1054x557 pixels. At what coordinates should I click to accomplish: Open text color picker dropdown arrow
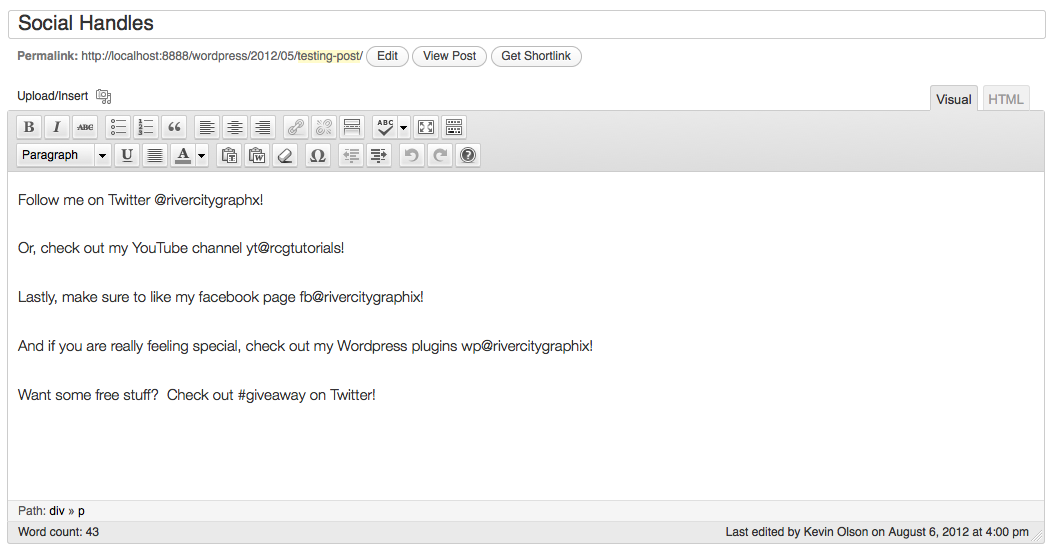(x=202, y=156)
